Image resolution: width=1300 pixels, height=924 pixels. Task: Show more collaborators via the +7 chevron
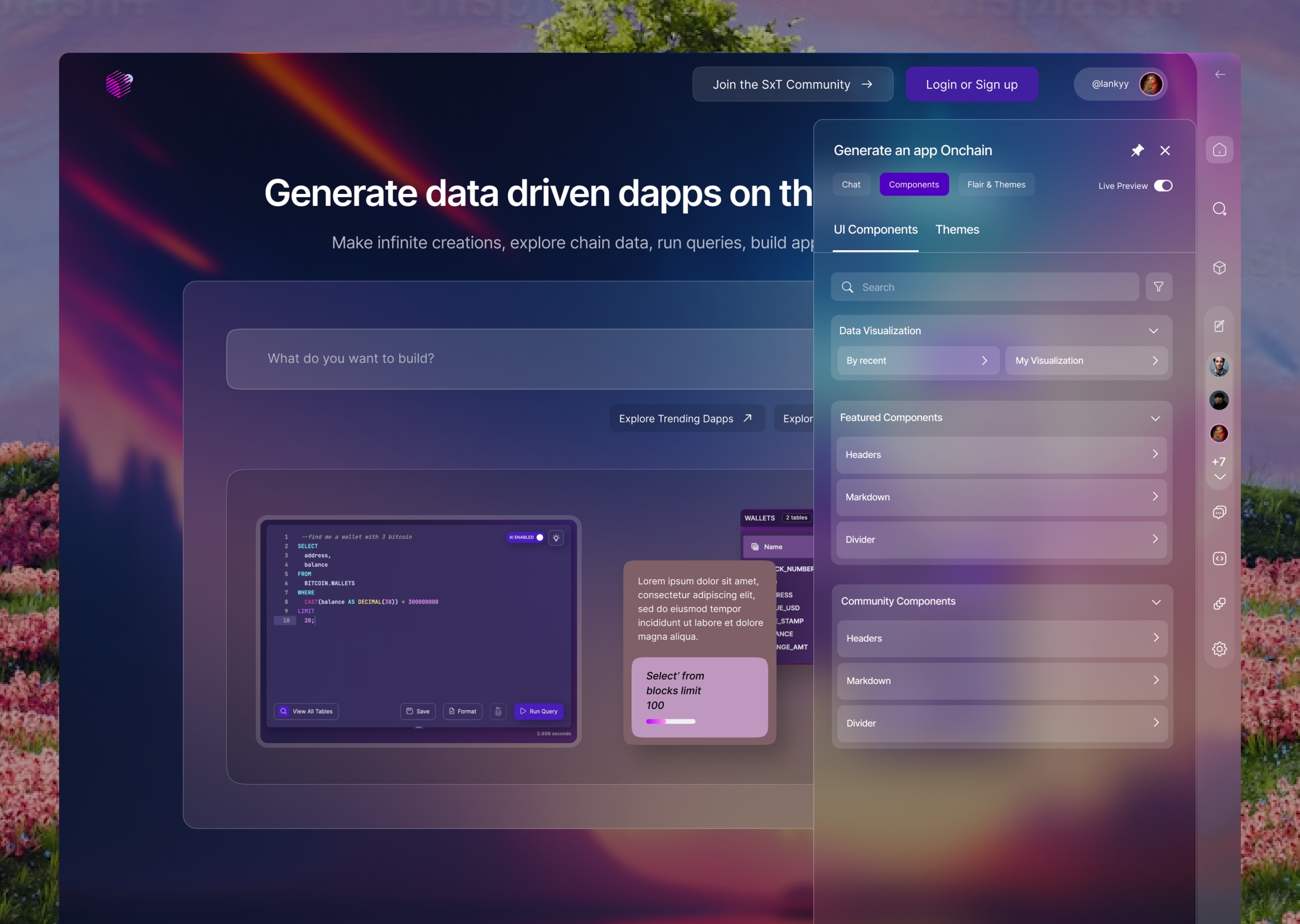click(1219, 477)
